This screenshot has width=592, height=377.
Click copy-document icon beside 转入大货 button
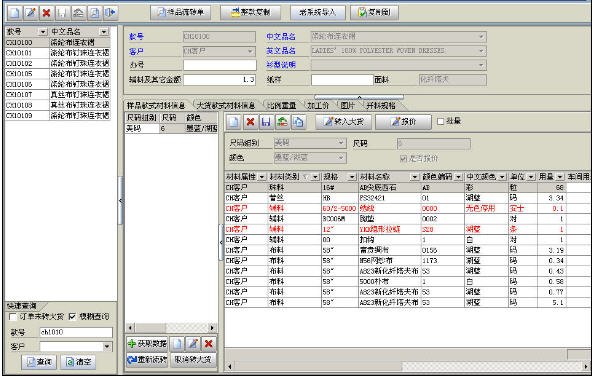point(298,122)
